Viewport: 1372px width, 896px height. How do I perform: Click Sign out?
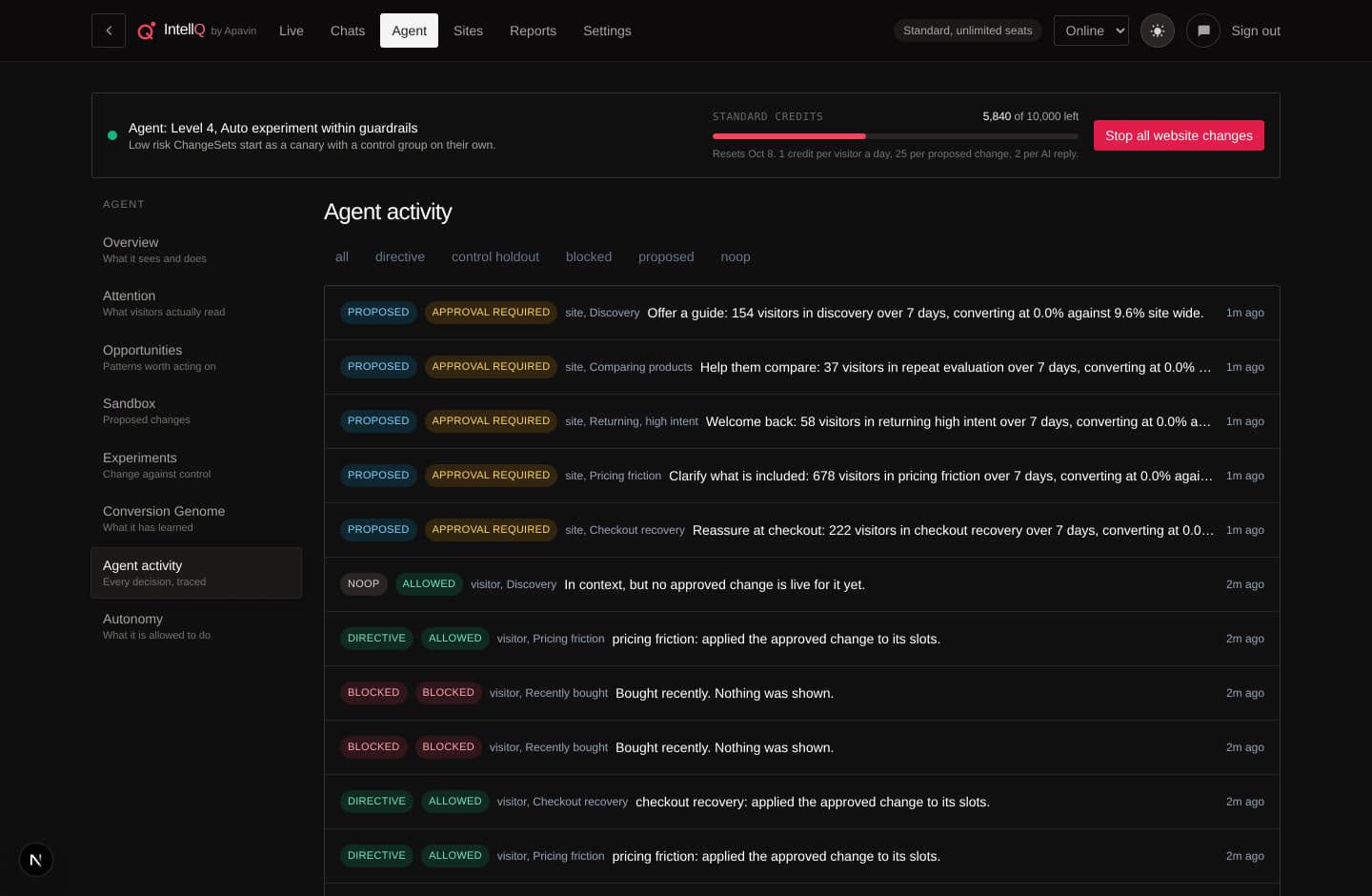point(1256,31)
